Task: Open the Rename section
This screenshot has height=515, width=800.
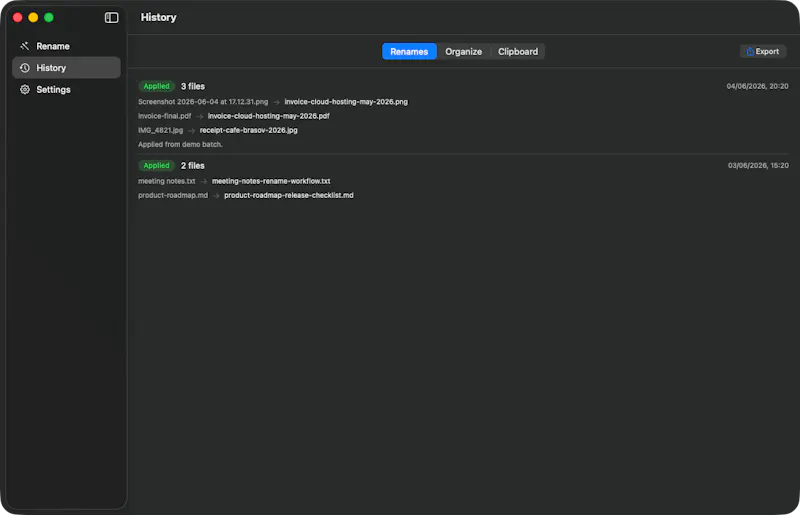Action: [x=66, y=46]
